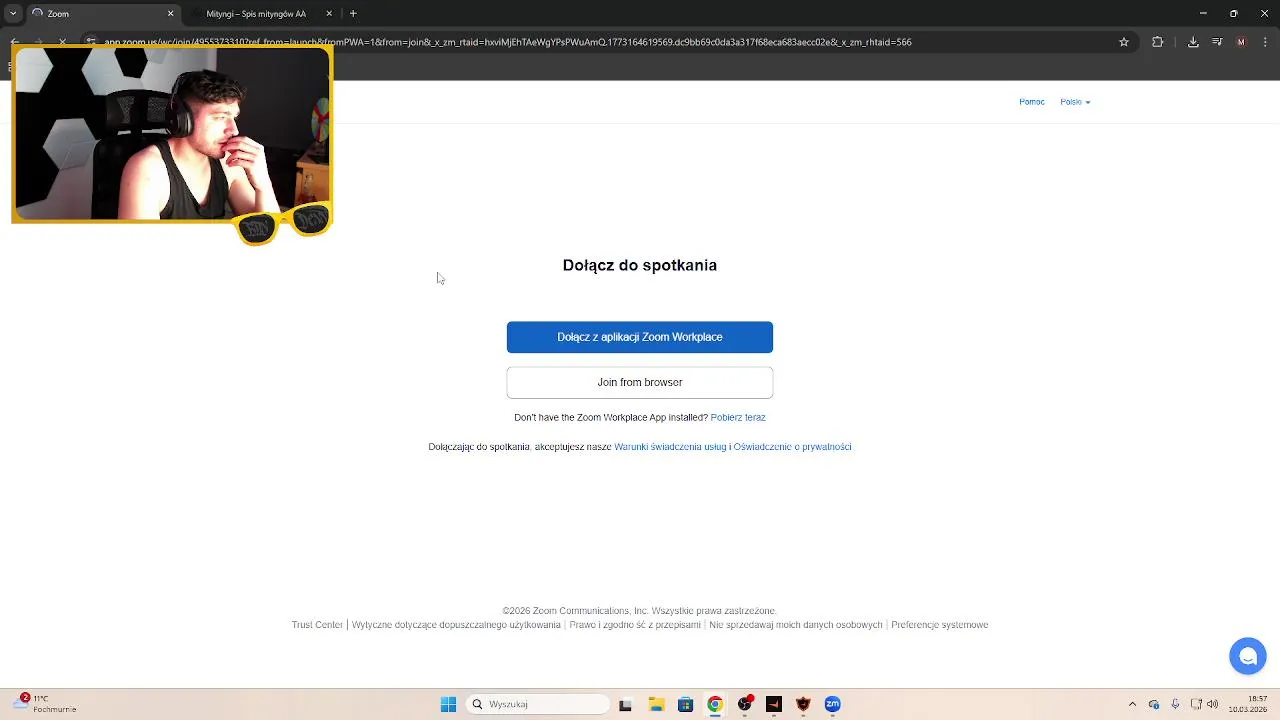Stop page loading with the X icon
1280x720 pixels.
[62, 42]
